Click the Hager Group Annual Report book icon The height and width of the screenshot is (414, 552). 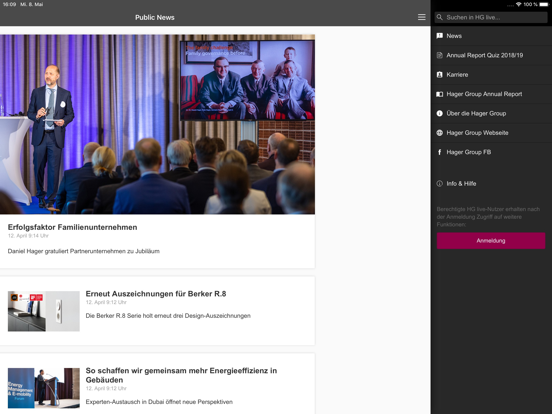click(x=439, y=94)
